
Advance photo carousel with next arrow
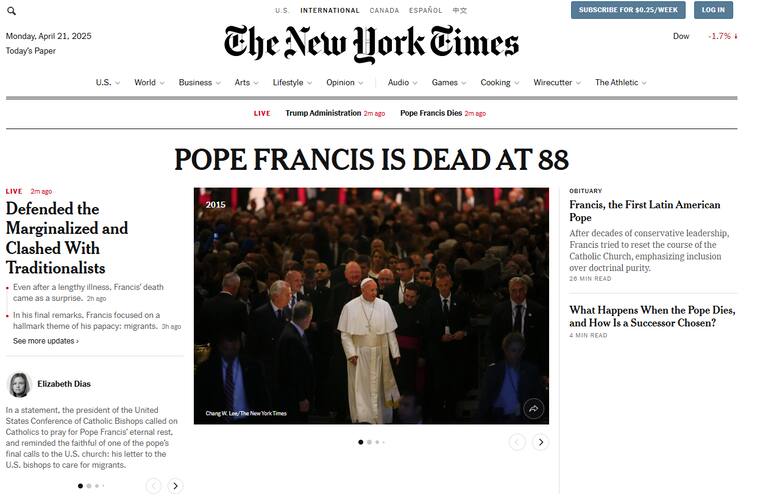tap(541, 442)
